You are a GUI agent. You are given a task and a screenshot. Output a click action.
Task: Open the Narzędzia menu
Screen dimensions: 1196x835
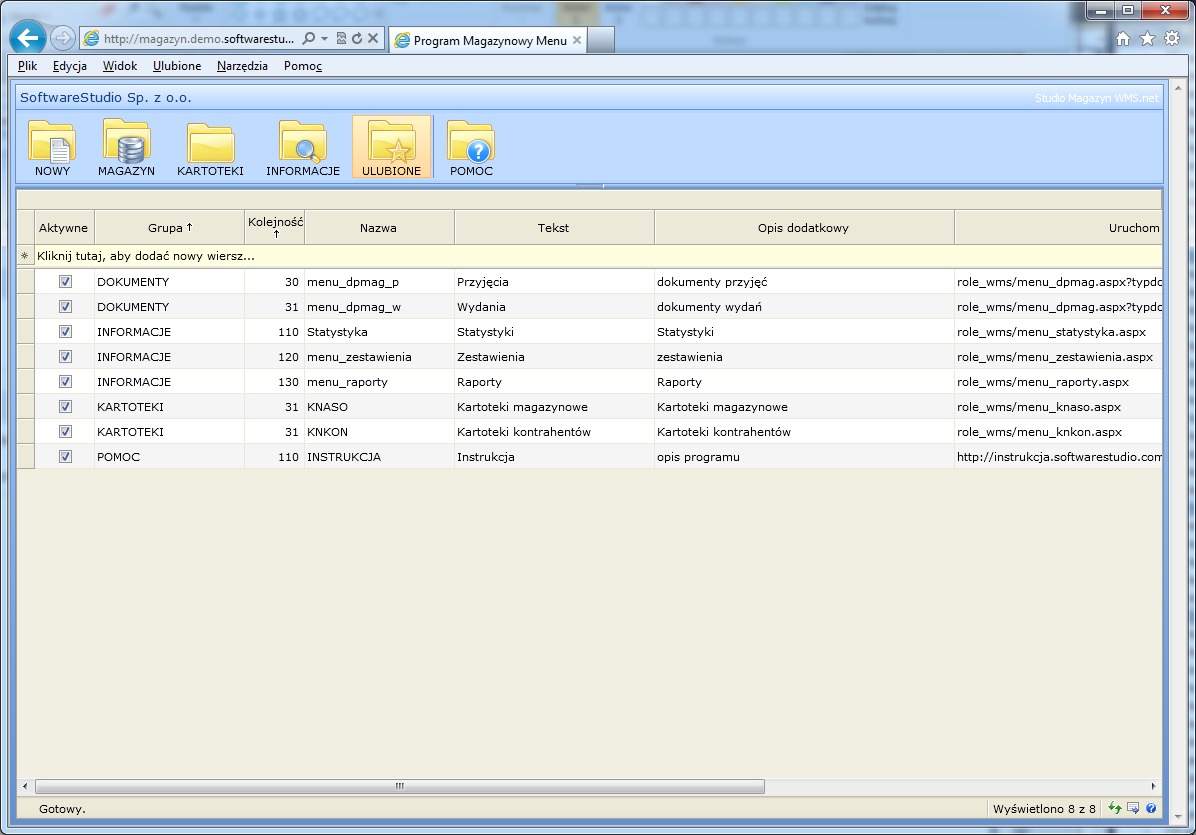[242, 66]
